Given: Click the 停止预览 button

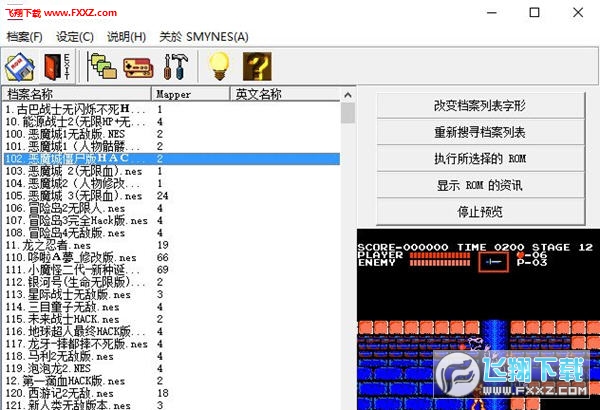Looking at the screenshot, I should click(481, 211).
